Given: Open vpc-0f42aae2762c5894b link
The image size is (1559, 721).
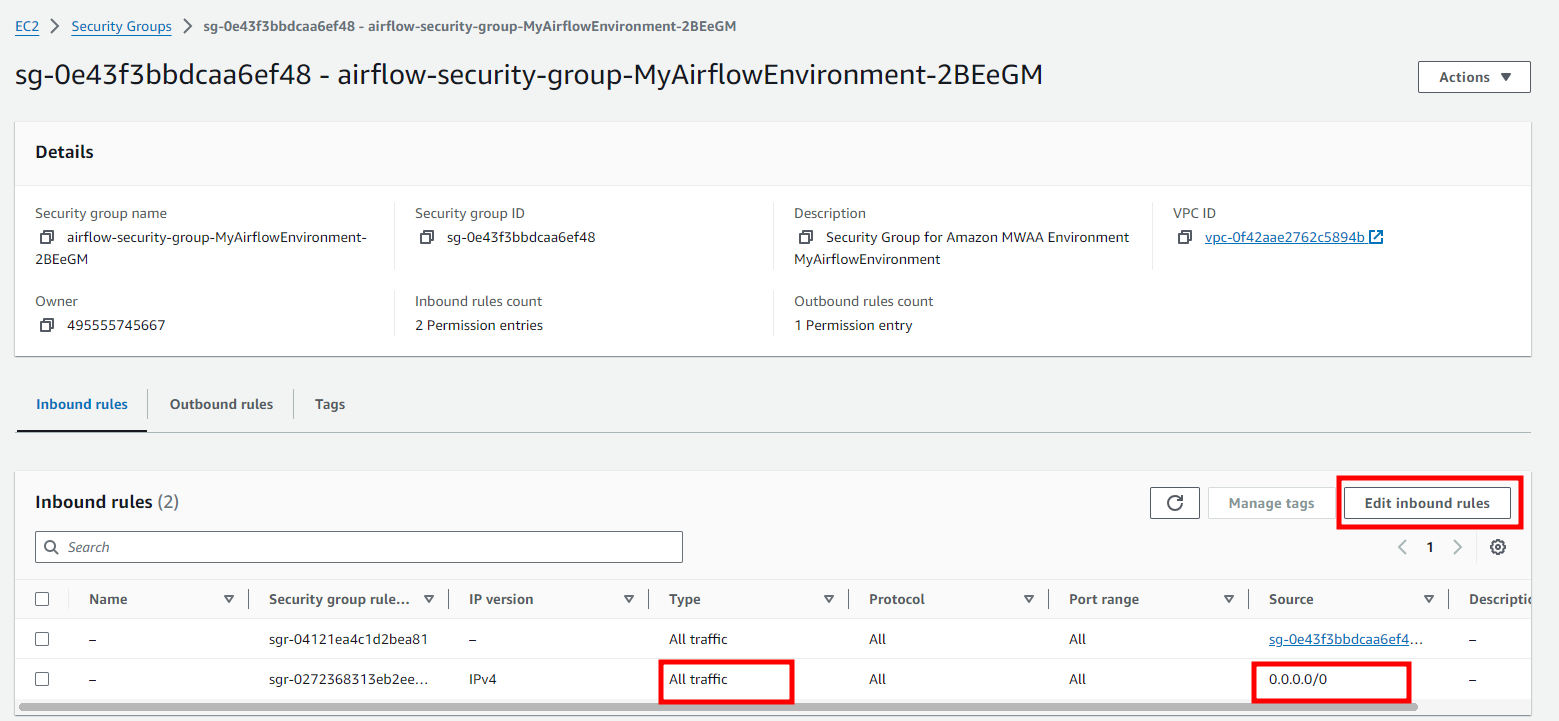Looking at the screenshot, I should click(x=1284, y=238).
